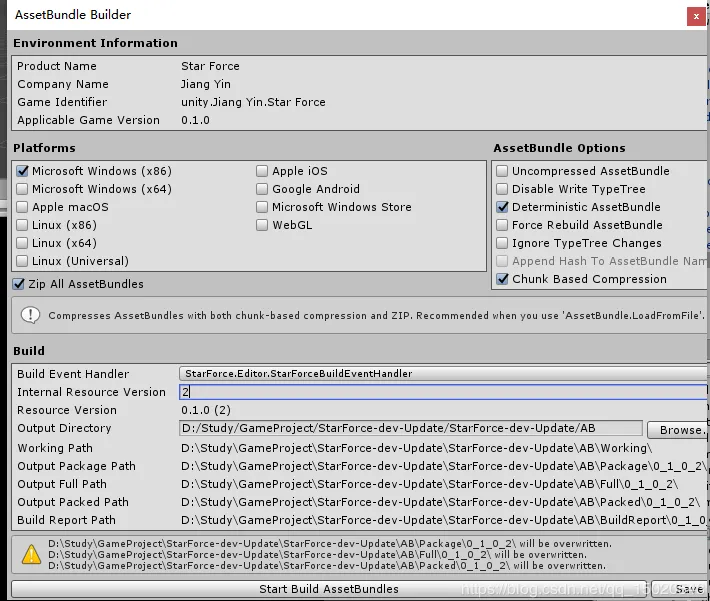
Task: Uncheck Deterministic AssetBundle
Action: click(x=502, y=207)
